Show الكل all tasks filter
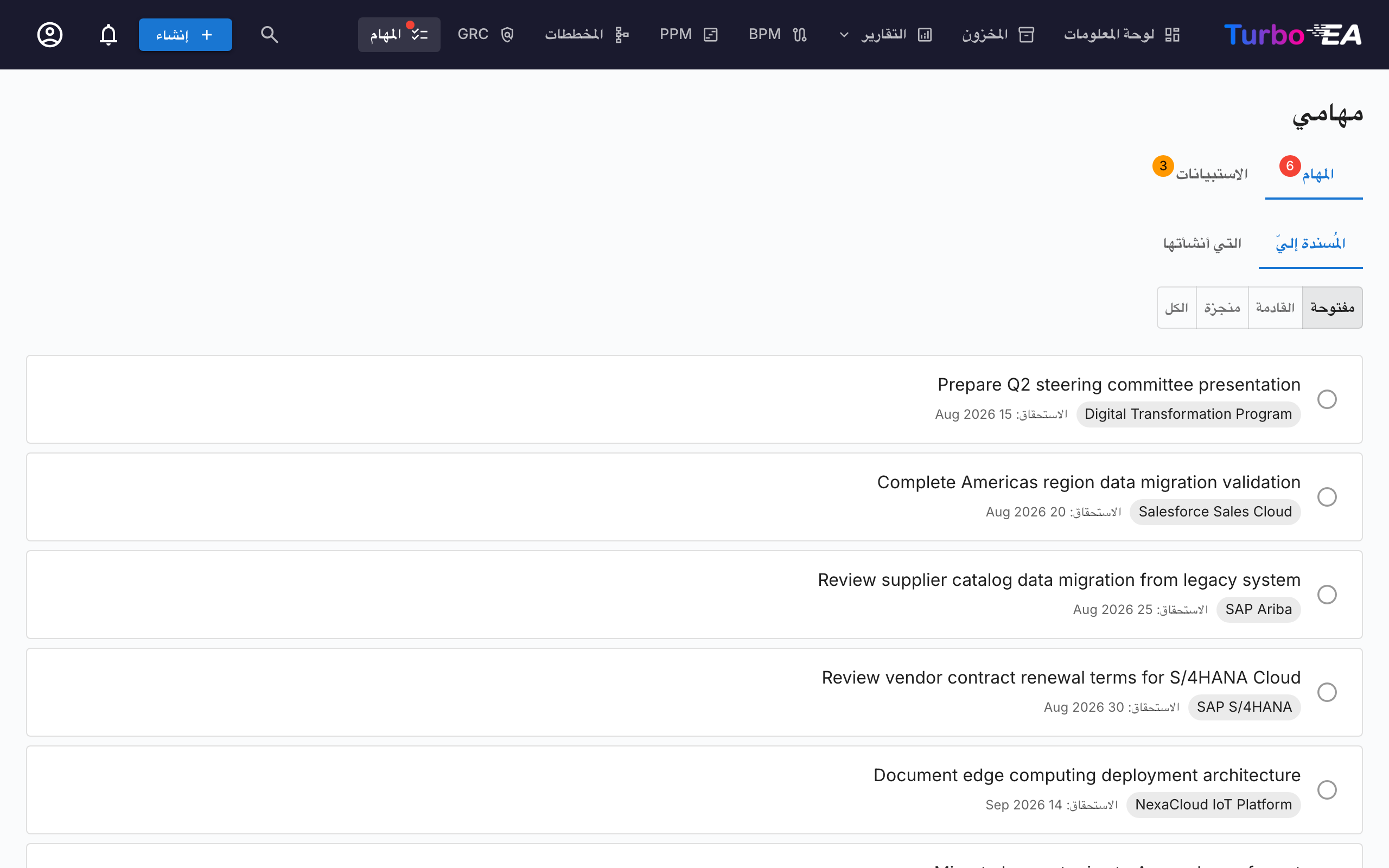Image resolution: width=1389 pixels, height=868 pixels. pyautogui.click(x=1177, y=308)
